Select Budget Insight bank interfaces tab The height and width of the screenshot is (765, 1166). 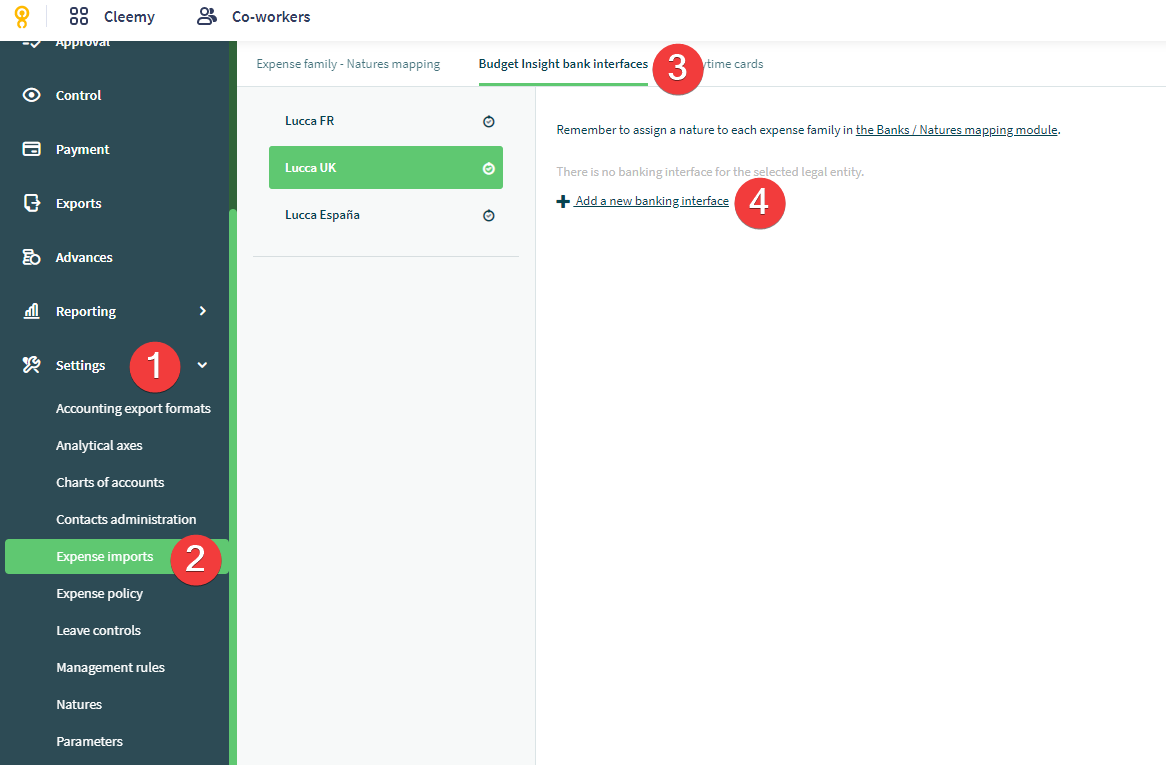(563, 64)
